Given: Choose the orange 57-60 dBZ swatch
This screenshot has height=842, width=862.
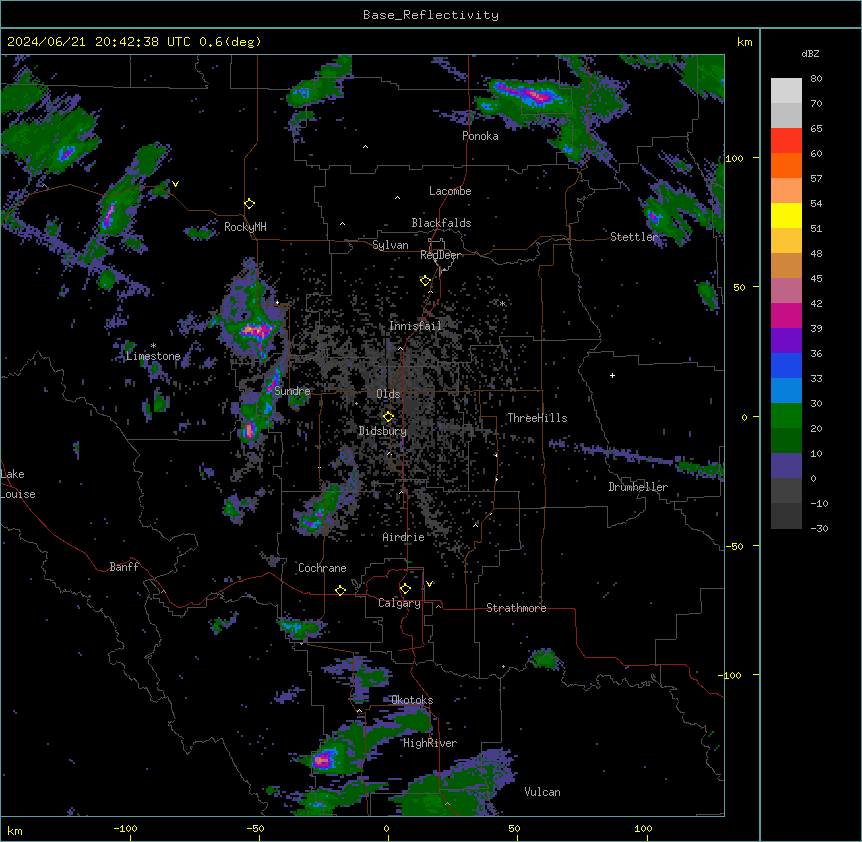Looking at the screenshot, I should (786, 165).
